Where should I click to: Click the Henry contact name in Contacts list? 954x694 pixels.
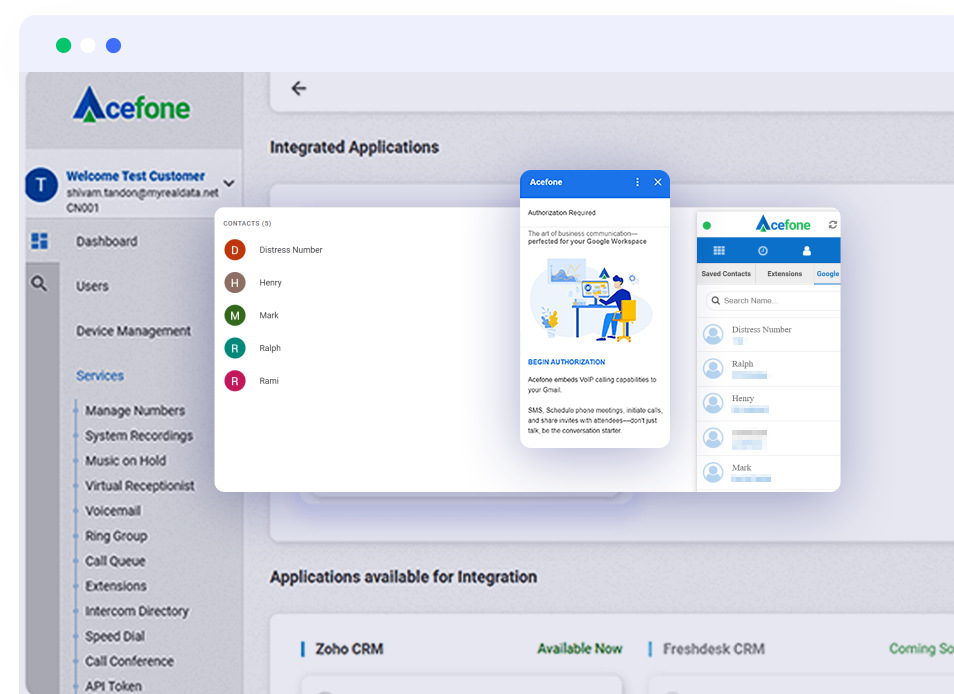coord(271,283)
